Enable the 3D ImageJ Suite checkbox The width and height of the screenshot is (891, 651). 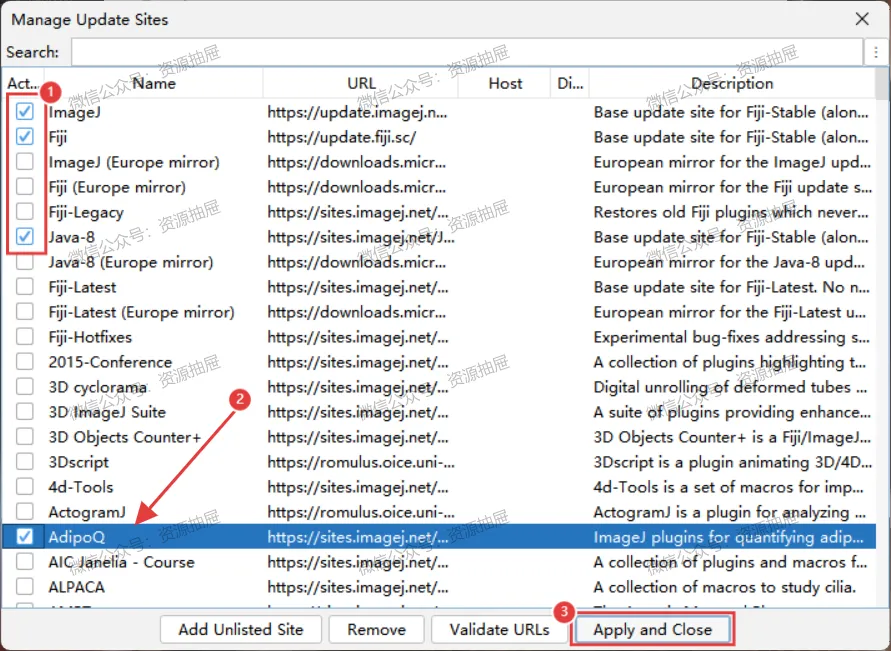(x=24, y=412)
